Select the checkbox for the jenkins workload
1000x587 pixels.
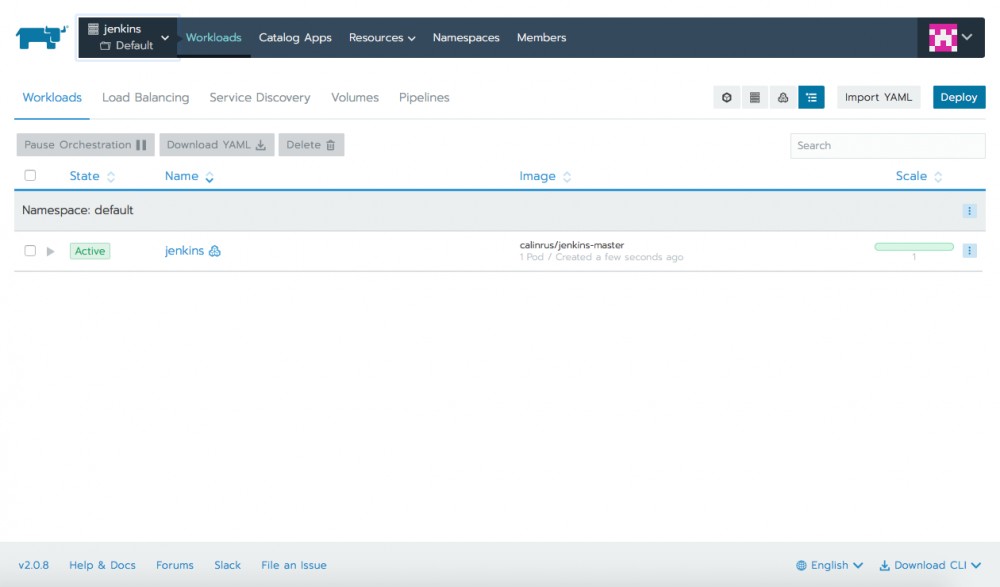click(x=30, y=250)
